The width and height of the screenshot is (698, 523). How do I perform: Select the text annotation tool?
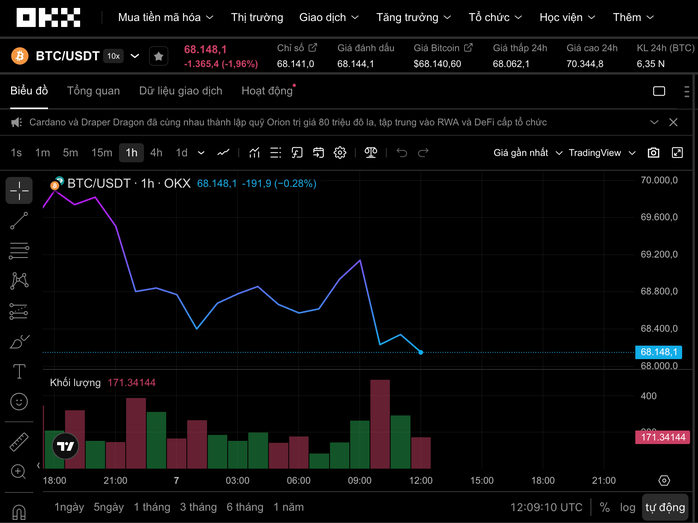[x=19, y=372]
